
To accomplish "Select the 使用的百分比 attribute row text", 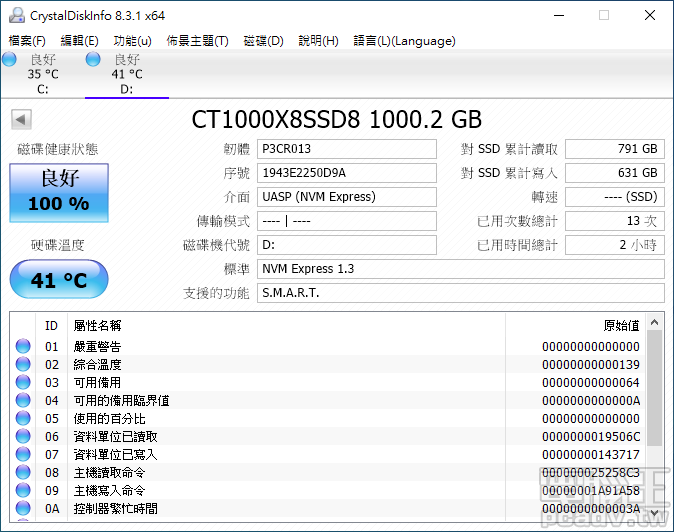I will point(110,419).
